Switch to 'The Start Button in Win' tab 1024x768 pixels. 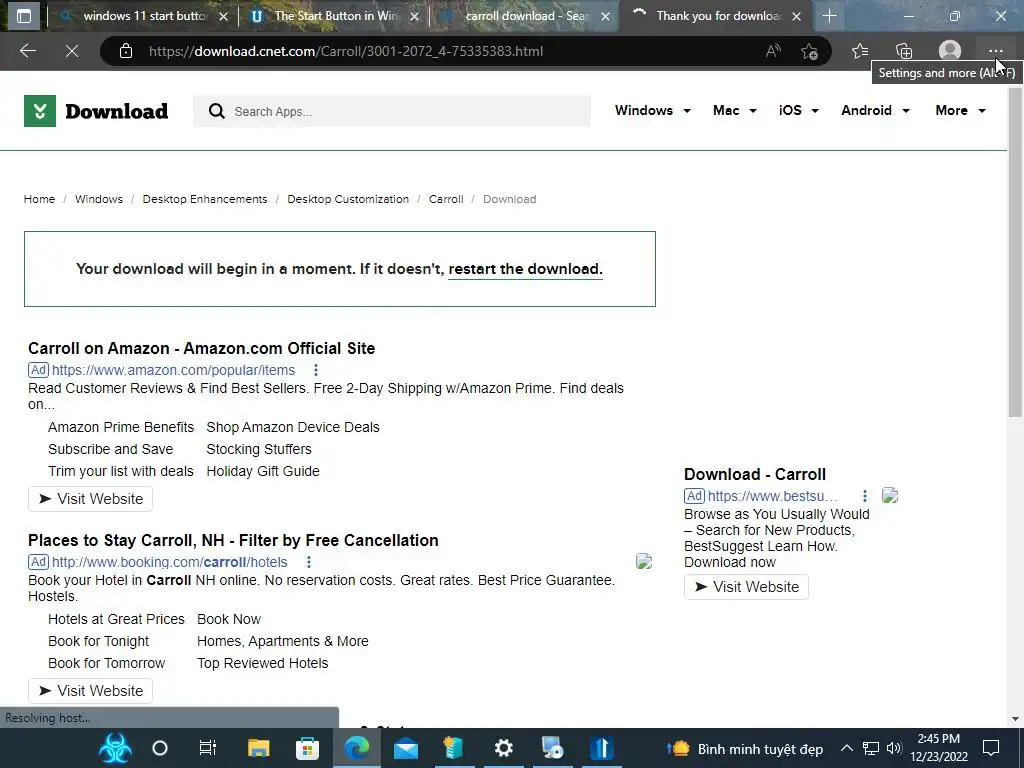pos(336,16)
